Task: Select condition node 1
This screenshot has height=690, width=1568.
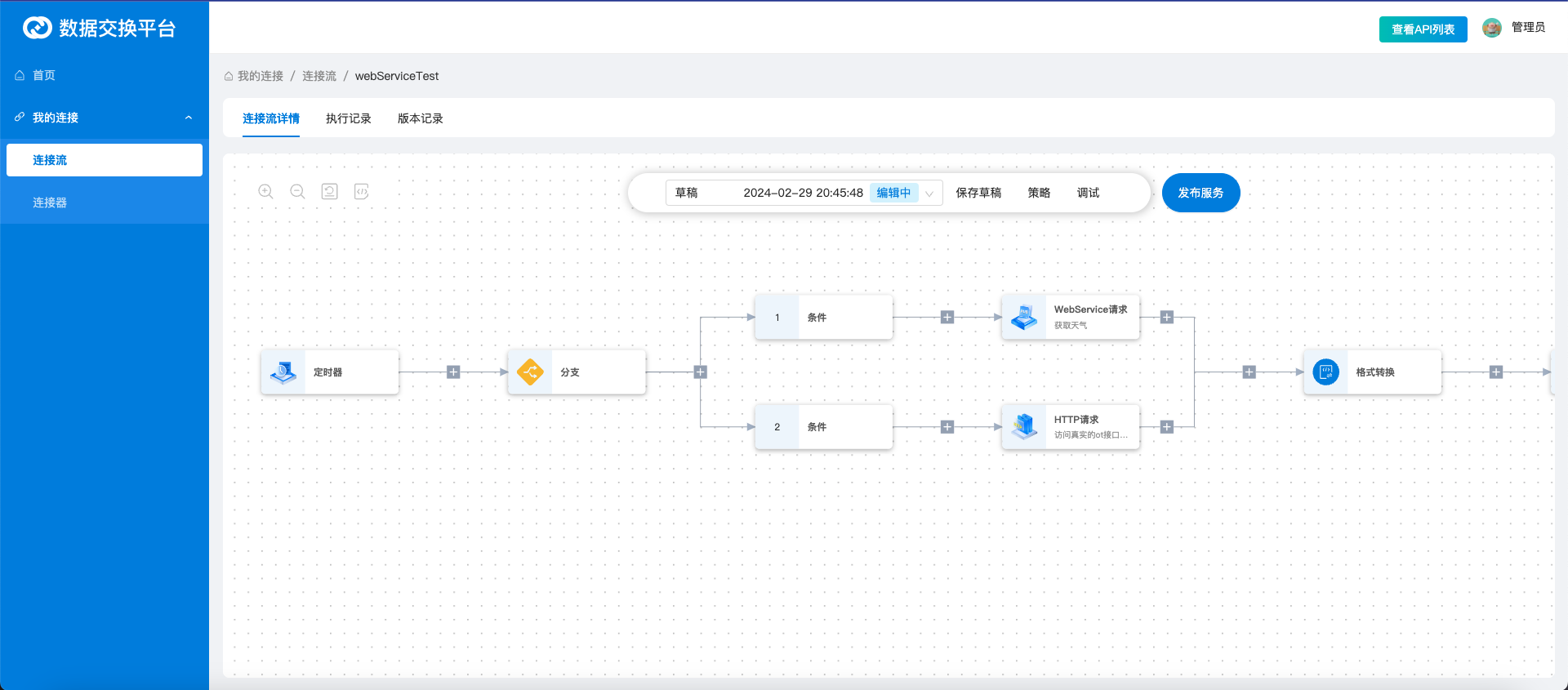Action: tap(823, 318)
